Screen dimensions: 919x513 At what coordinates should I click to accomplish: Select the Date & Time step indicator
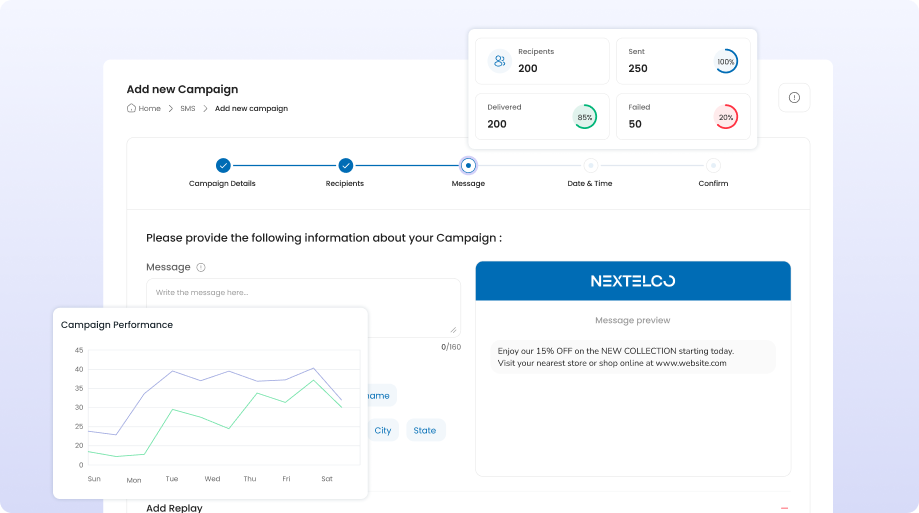[x=590, y=166]
